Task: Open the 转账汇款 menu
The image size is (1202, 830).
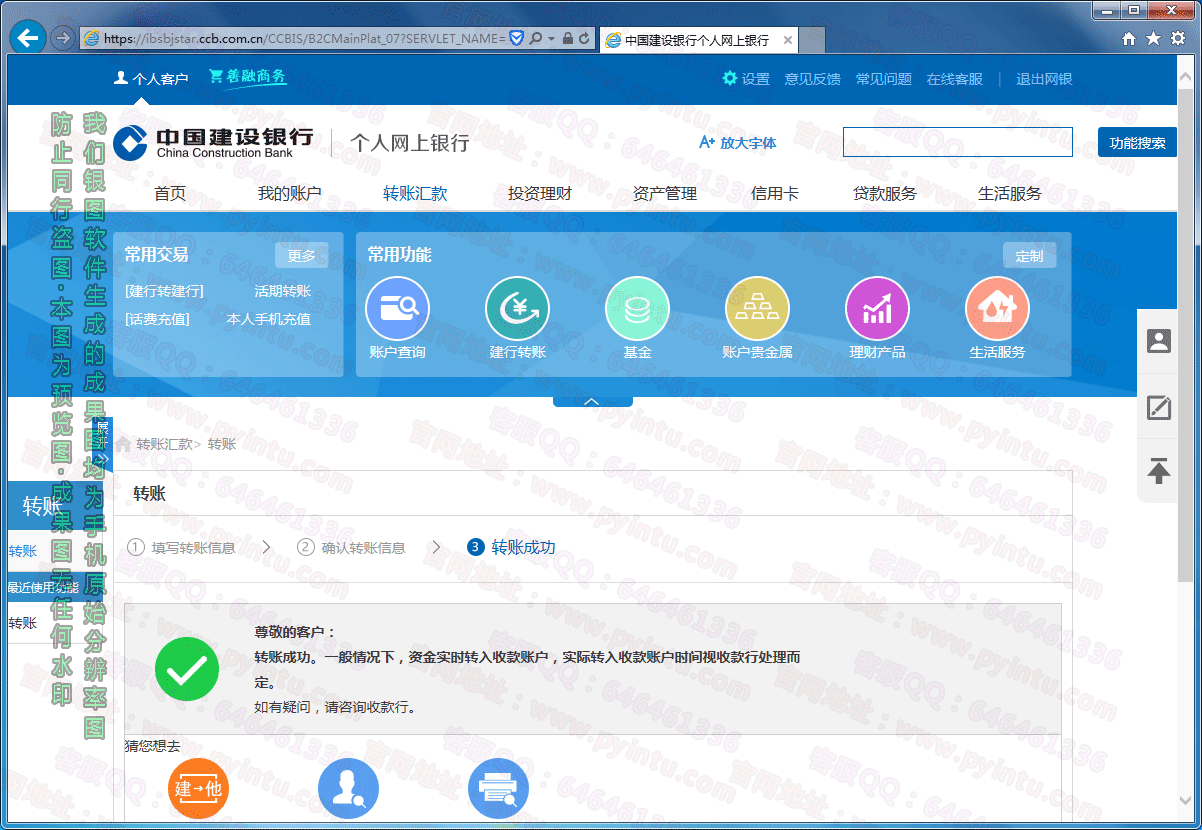Action: click(415, 194)
